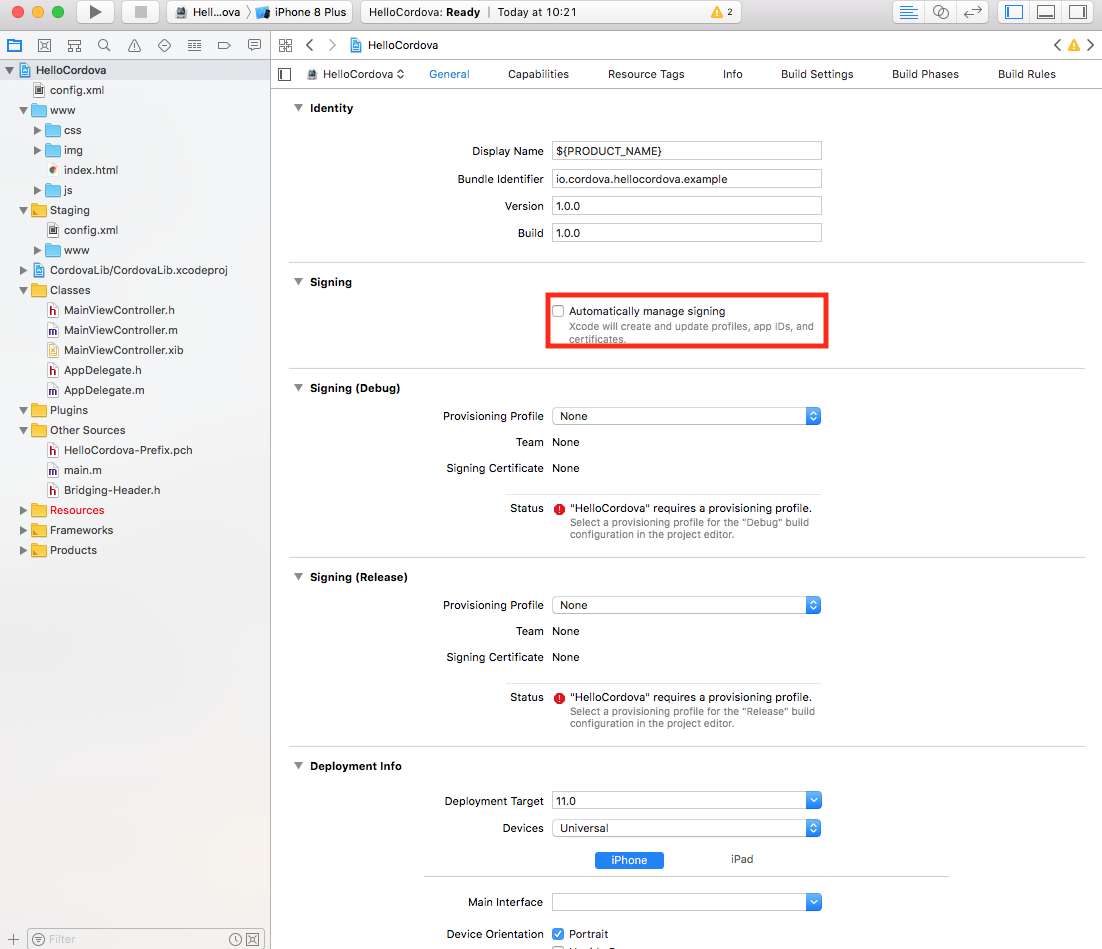Collapse the Deployment Info section
This screenshot has width=1102, height=949.
pyautogui.click(x=298, y=766)
